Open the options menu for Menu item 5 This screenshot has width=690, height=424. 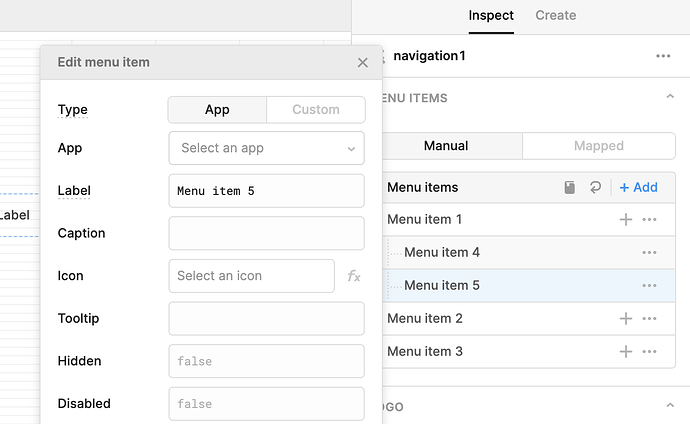click(x=649, y=285)
